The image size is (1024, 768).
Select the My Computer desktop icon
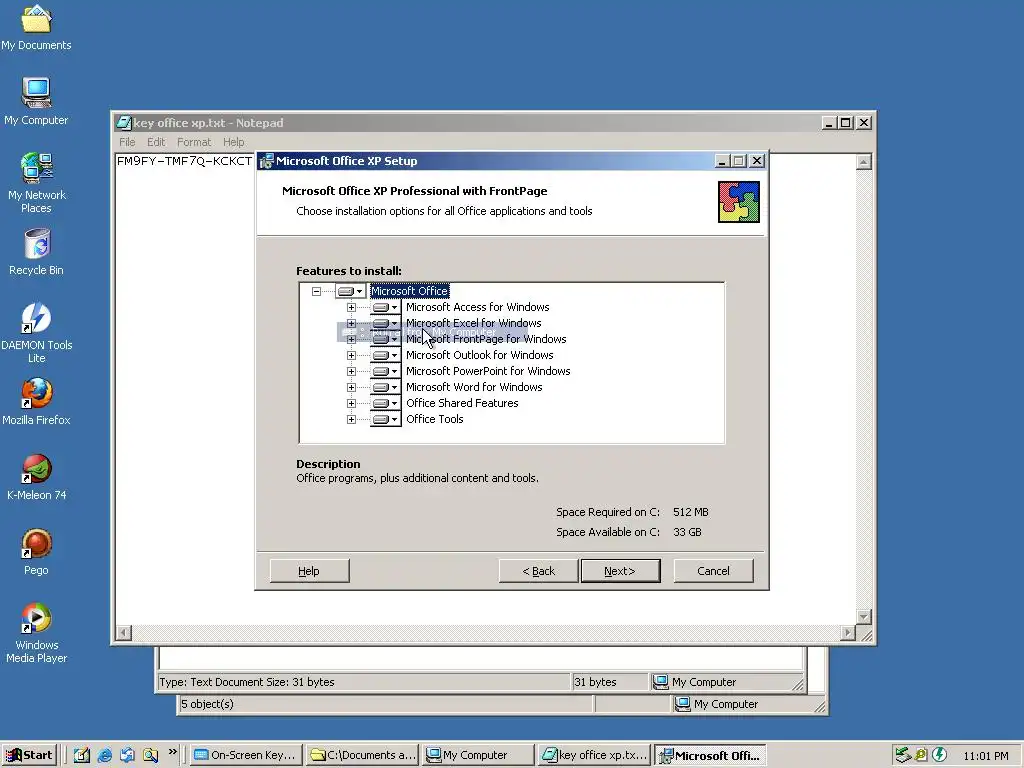point(36,102)
